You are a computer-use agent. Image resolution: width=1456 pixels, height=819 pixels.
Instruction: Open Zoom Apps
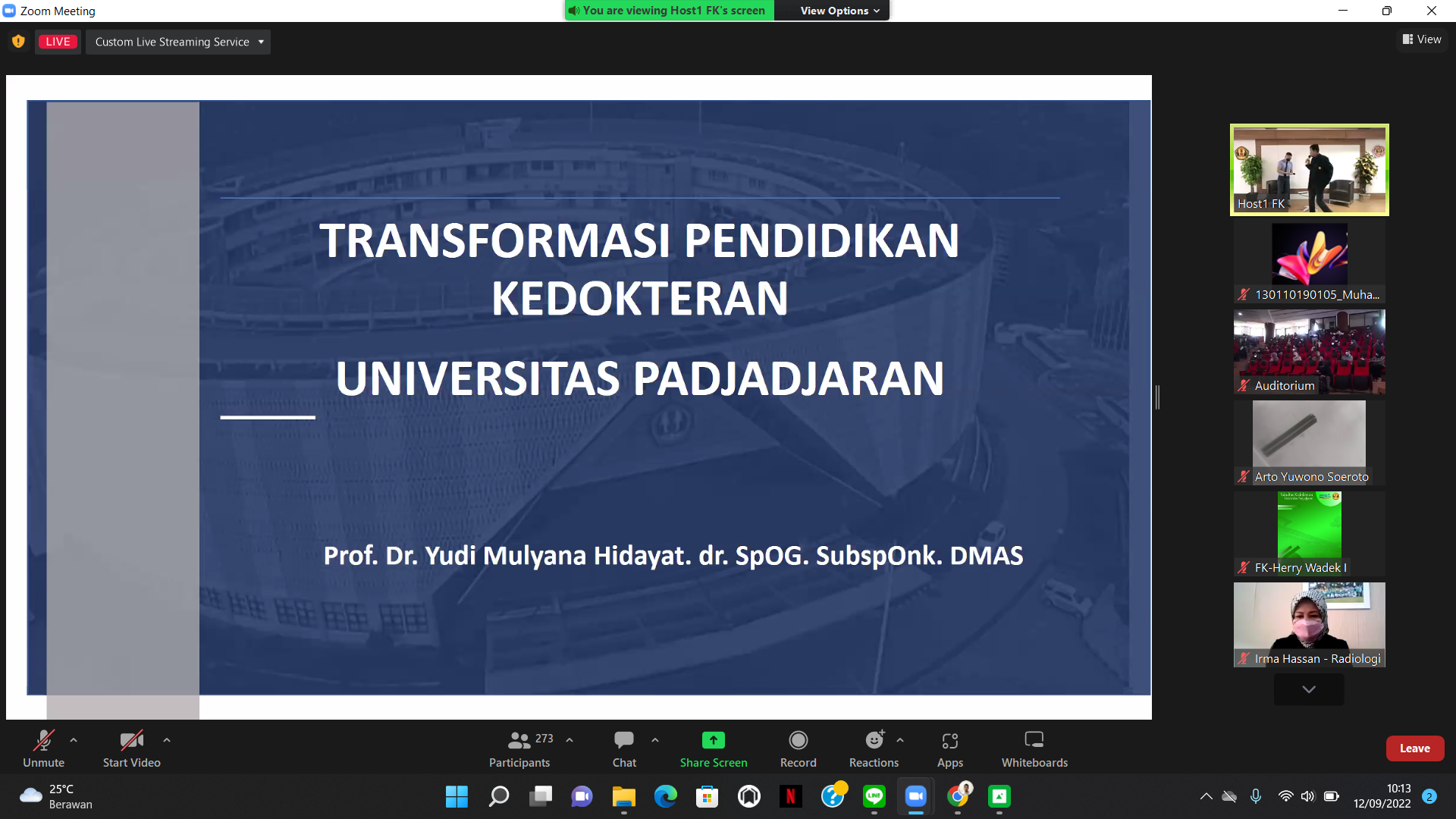point(949,748)
